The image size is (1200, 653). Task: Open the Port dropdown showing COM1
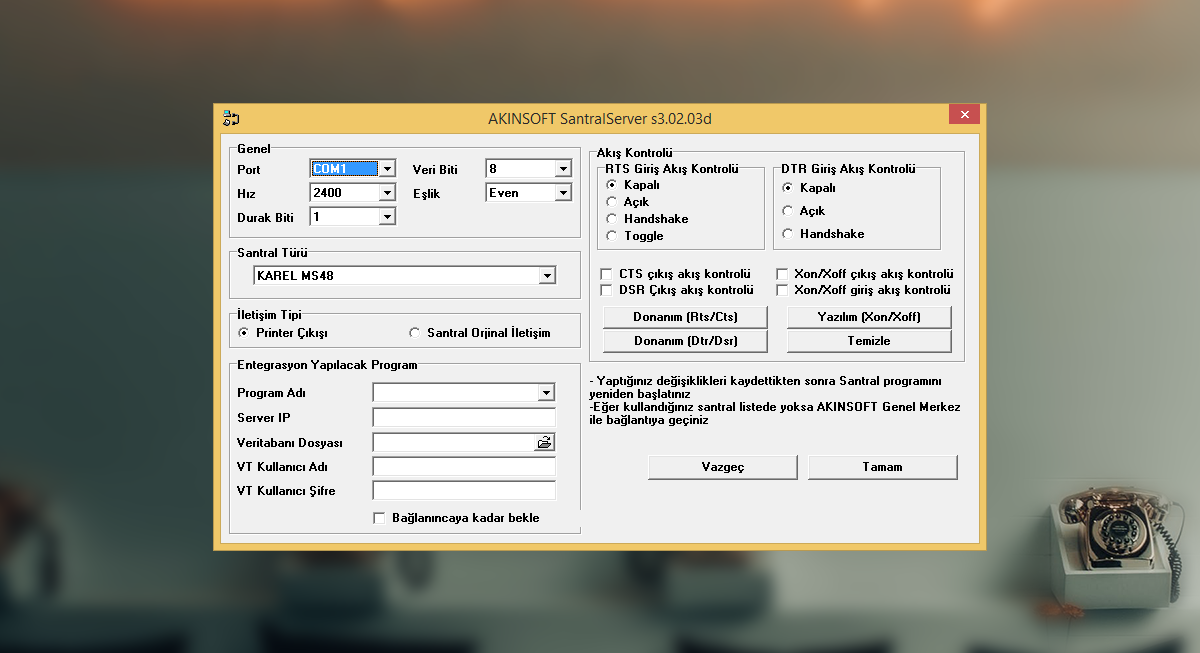pos(388,168)
